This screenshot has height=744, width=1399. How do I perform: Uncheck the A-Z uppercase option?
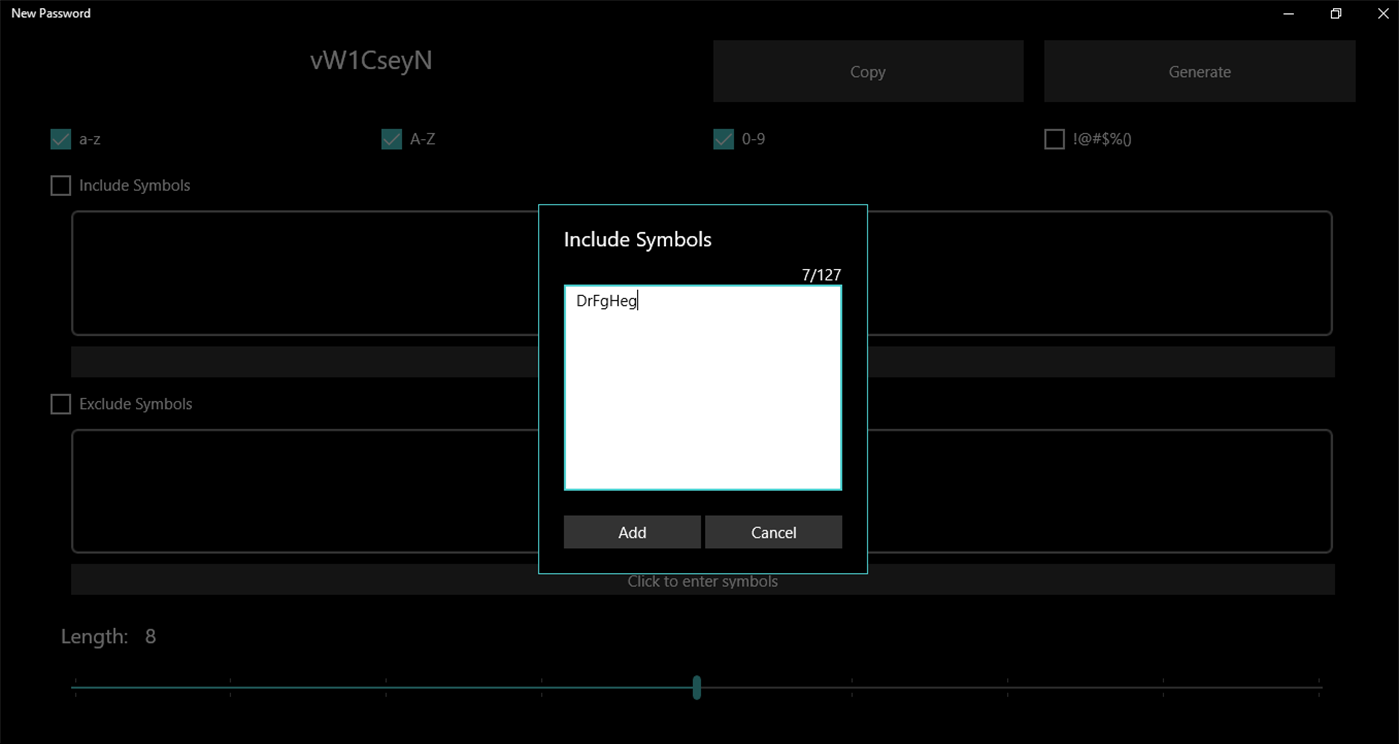(x=391, y=139)
